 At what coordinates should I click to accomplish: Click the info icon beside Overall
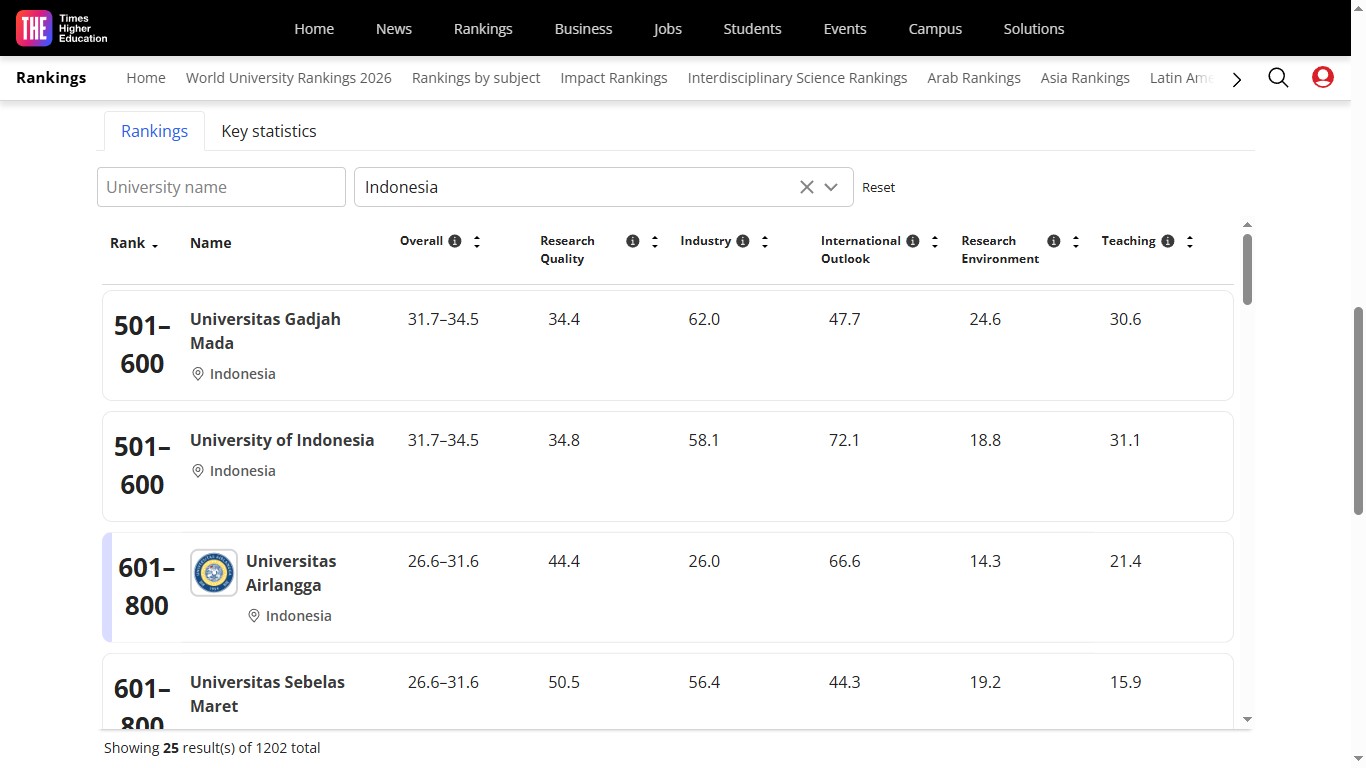(455, 241)
